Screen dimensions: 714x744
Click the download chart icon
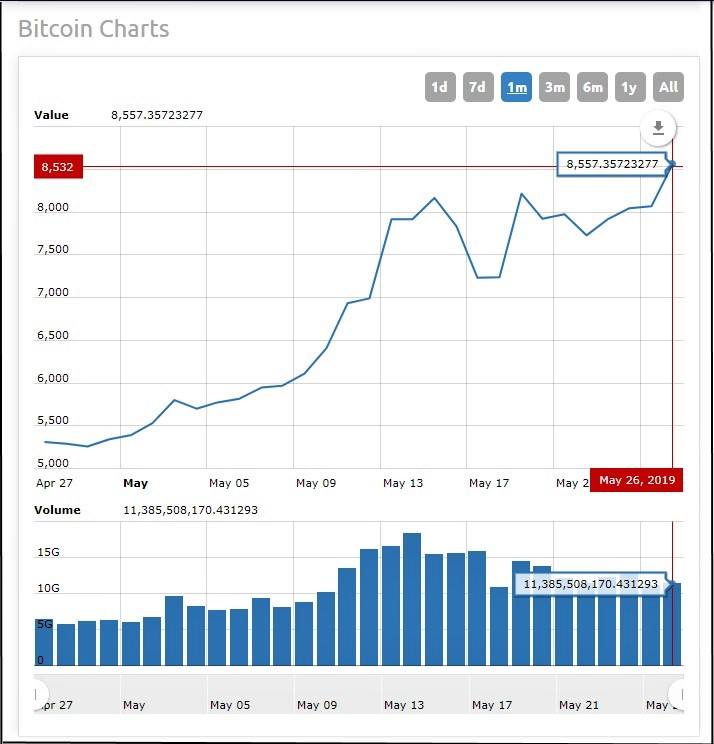(658, 128)
